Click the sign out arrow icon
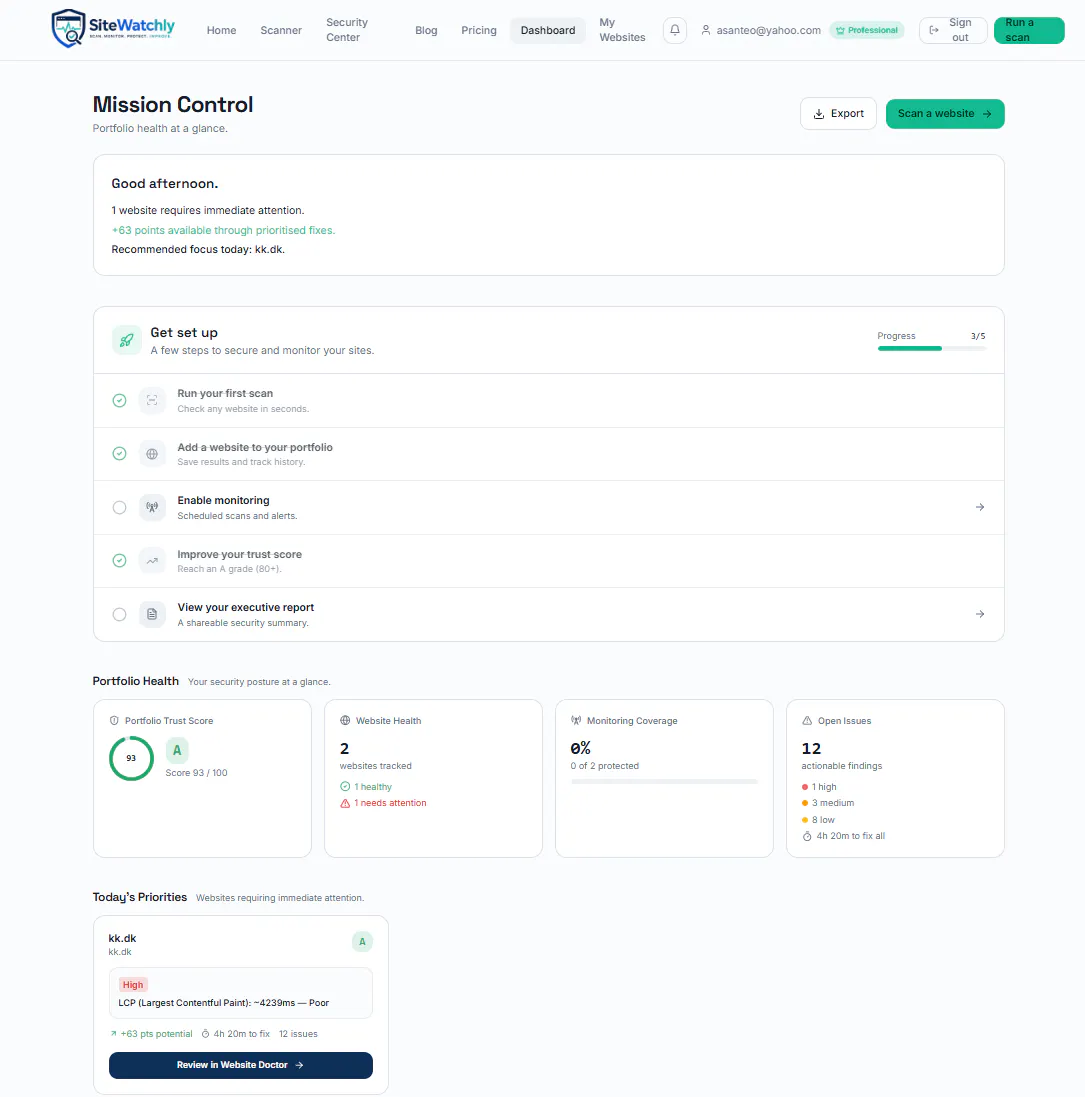Screen dimensions: 1085x1097 [934, 30]
